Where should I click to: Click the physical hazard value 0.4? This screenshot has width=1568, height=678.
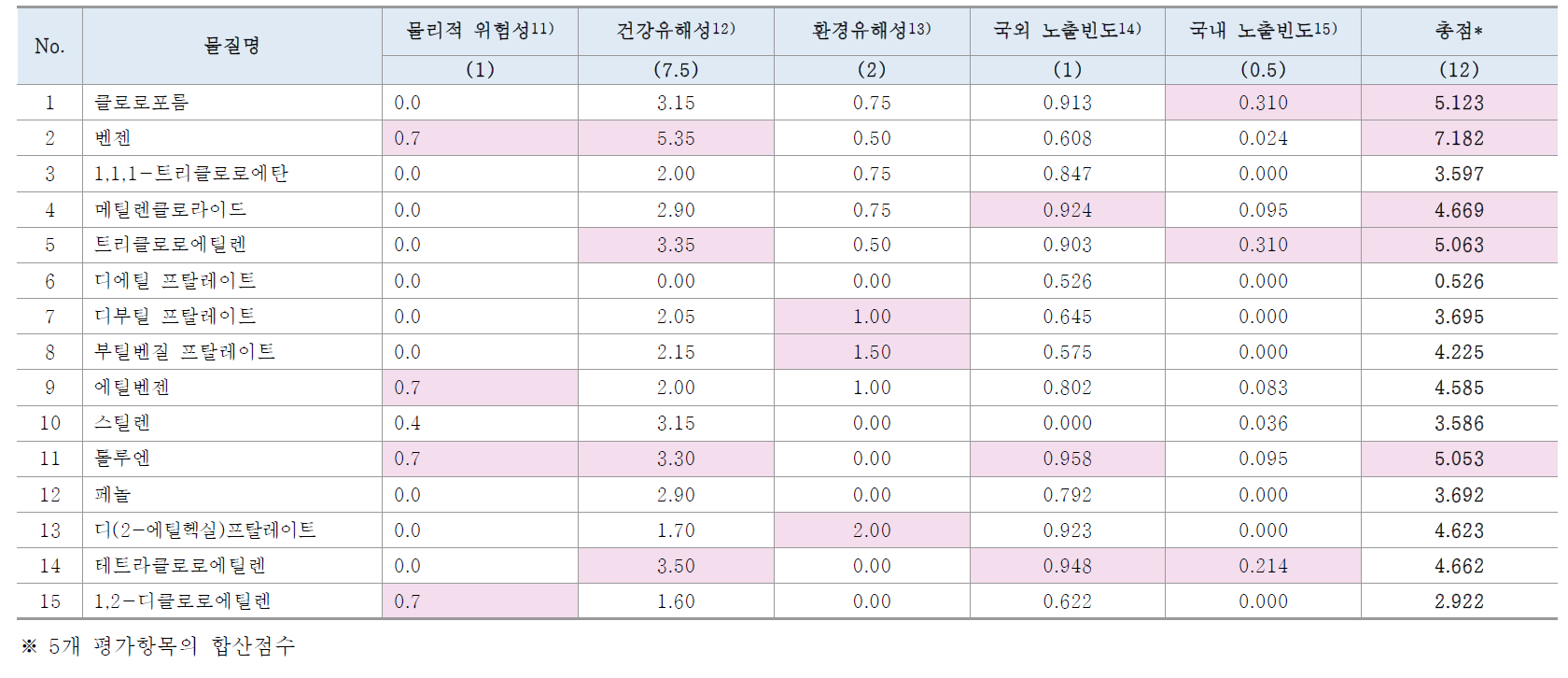click(407, 423)
